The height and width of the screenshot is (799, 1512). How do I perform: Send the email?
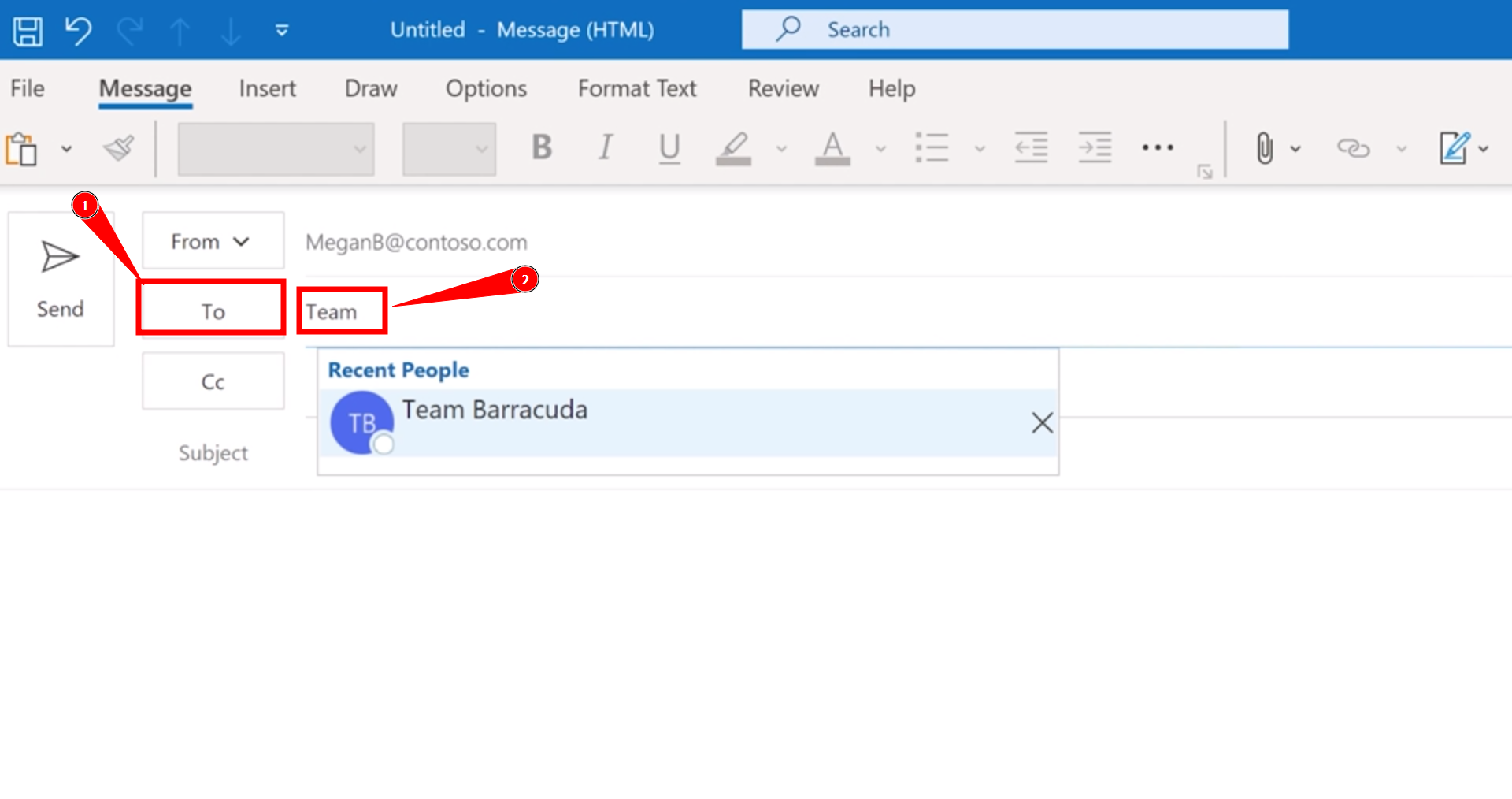click(60, 280)
